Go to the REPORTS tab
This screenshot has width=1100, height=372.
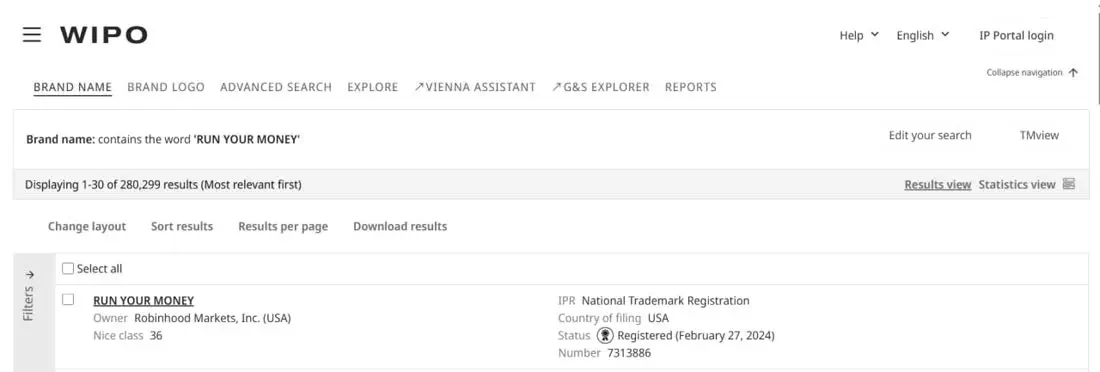(691, 87)
